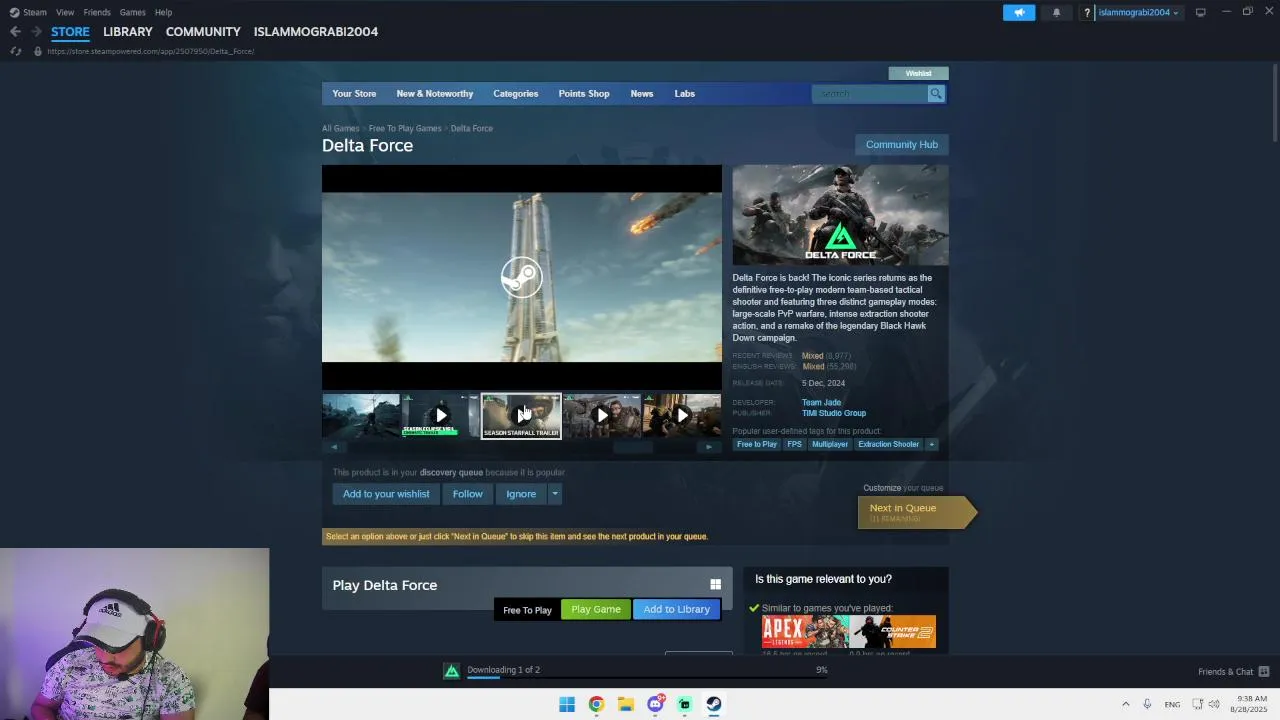Open Your Store menu
Image resolution: width=1280 pixels, height=720 pixels.
(354, 94)
